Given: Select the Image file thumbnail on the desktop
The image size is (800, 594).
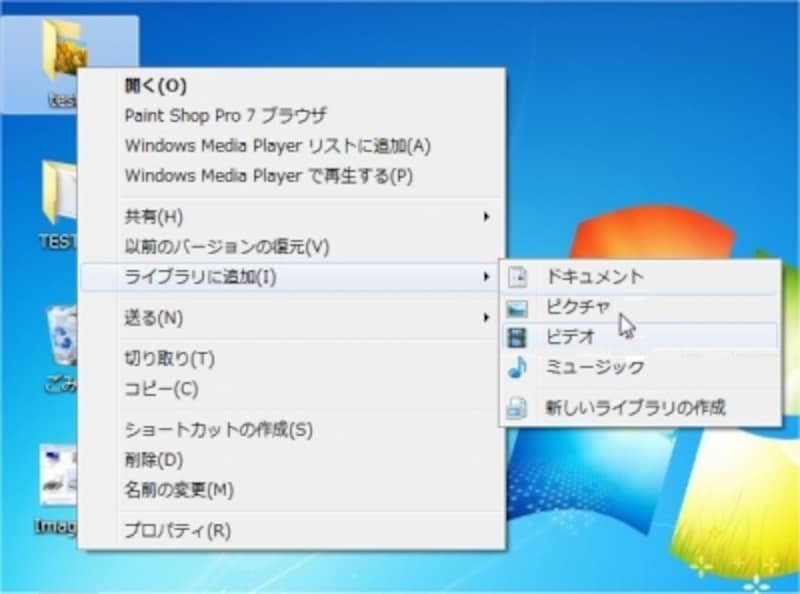Looking at the screenshot, I should coord(59,475).
